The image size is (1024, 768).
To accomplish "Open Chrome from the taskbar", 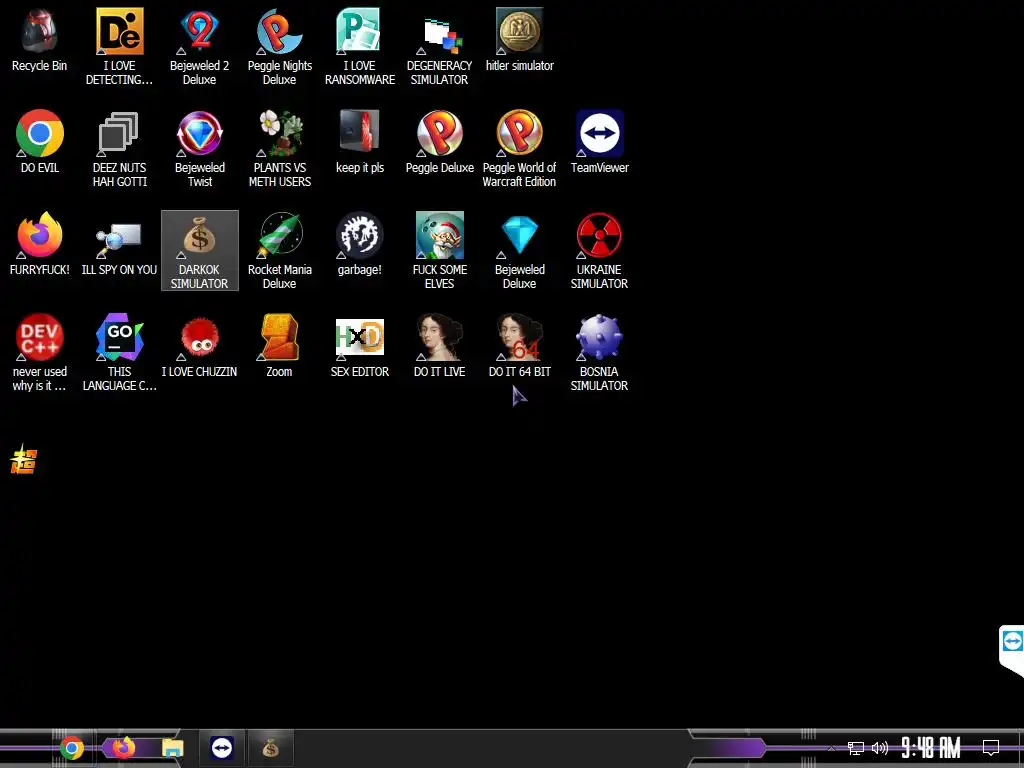I will pos(72,748).
